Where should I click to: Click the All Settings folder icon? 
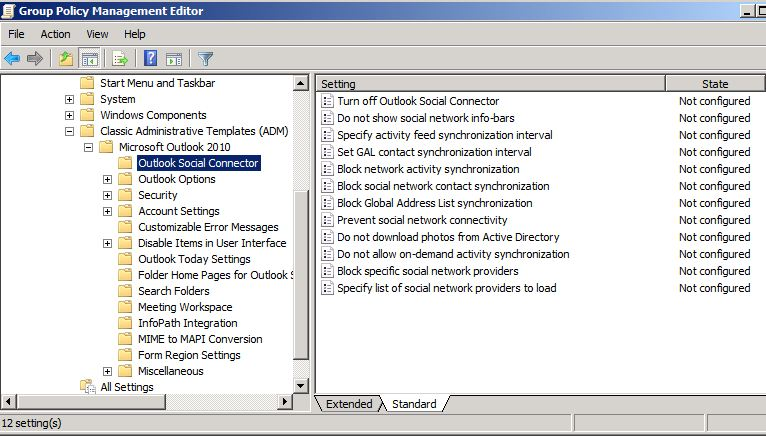pos(88,387)
